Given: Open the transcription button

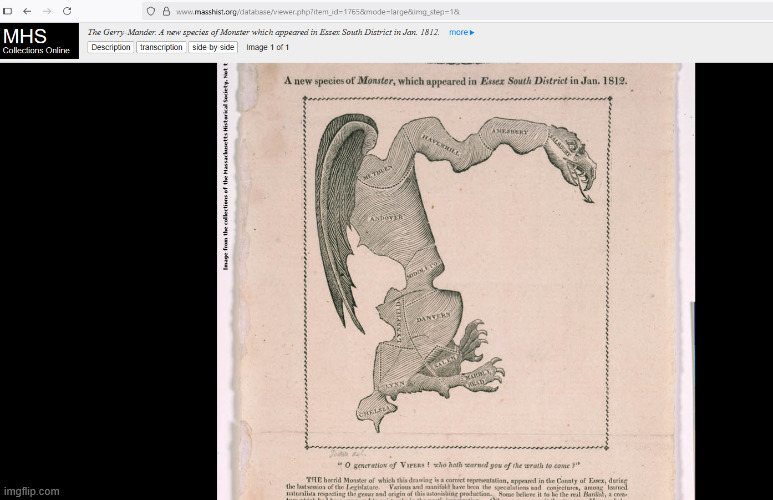Looking at the screenshot, I should pos(161,47).
